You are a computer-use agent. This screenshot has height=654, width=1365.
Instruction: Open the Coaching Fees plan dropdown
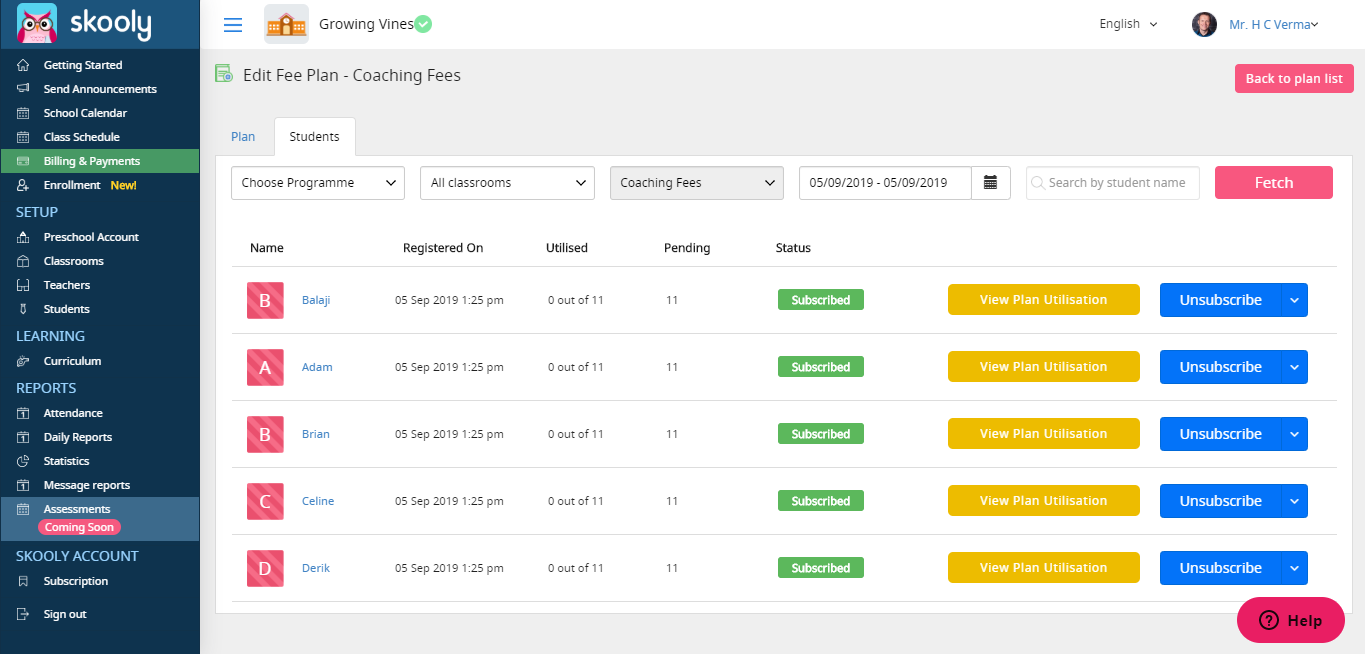point(697,183)
